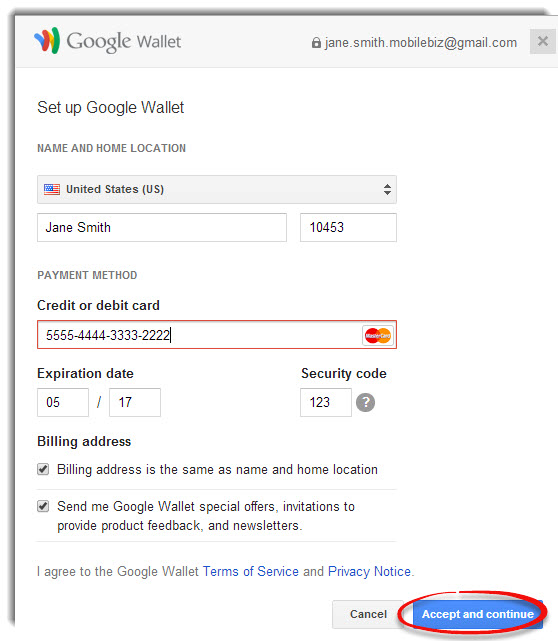
Task: Click the Google Wallet logo icon
Action: click(x=47, y=41)
